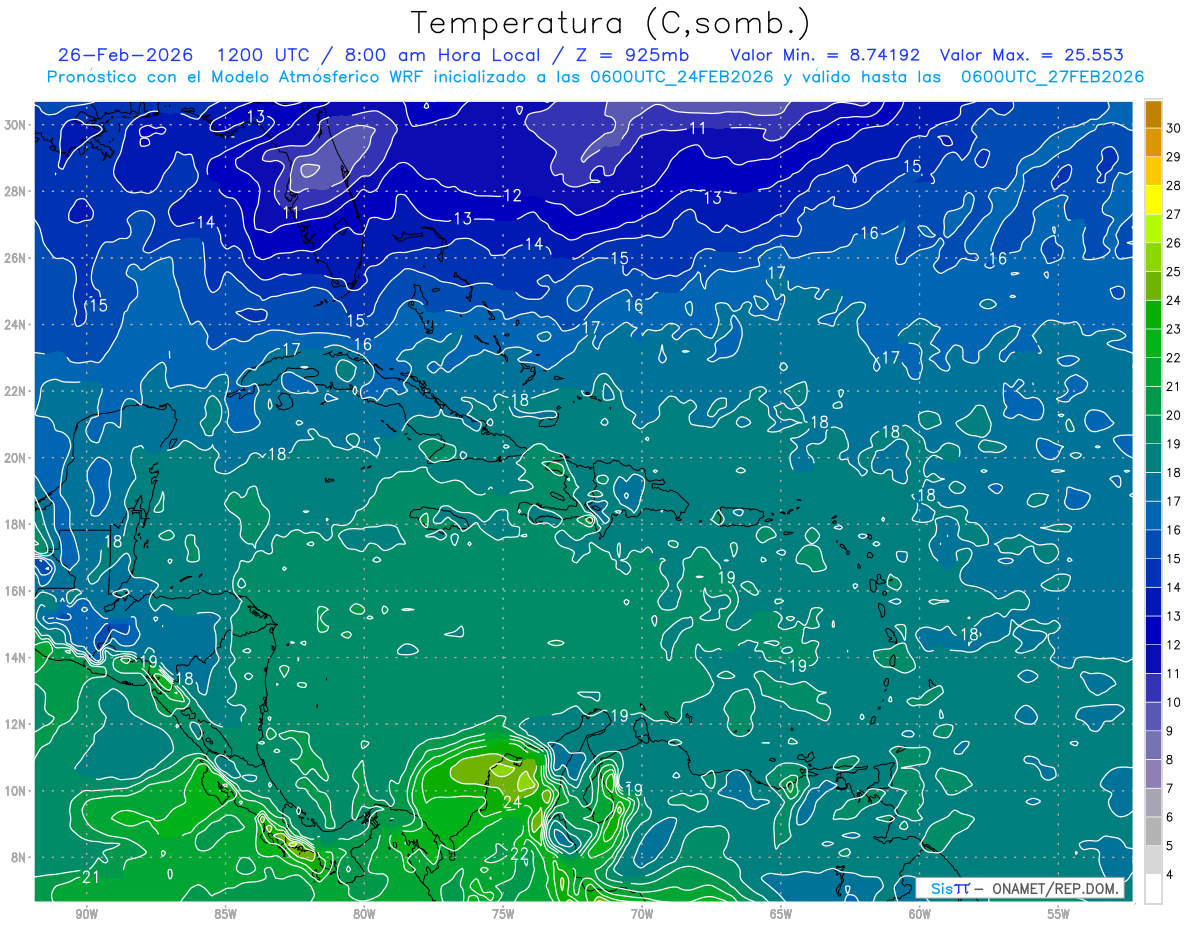This screenshot has width=1200, height=927.
Task: Click "Valor Max. = 25.553" text
Action: coord(1032,55)
